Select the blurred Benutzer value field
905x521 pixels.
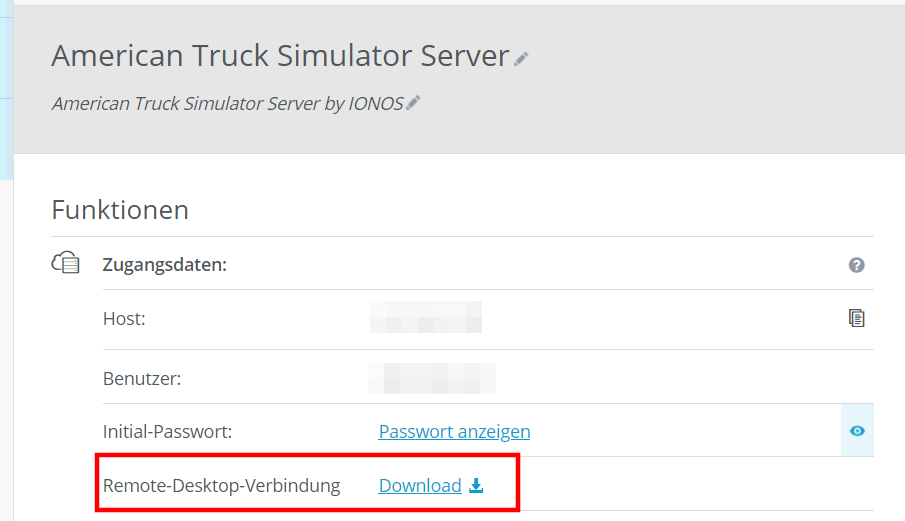[432, 378]
